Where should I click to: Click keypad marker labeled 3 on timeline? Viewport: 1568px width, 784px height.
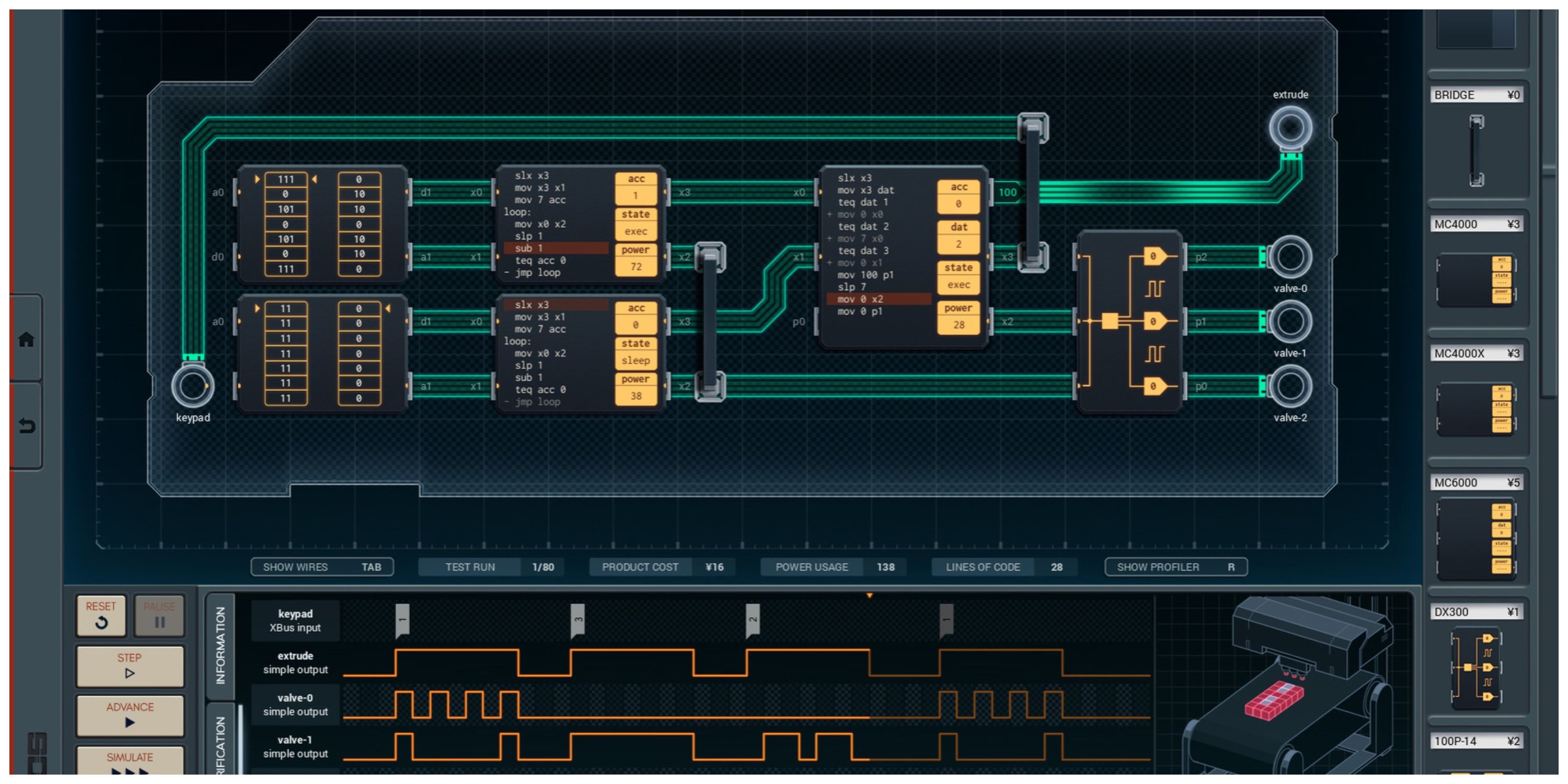pos(577,620)
